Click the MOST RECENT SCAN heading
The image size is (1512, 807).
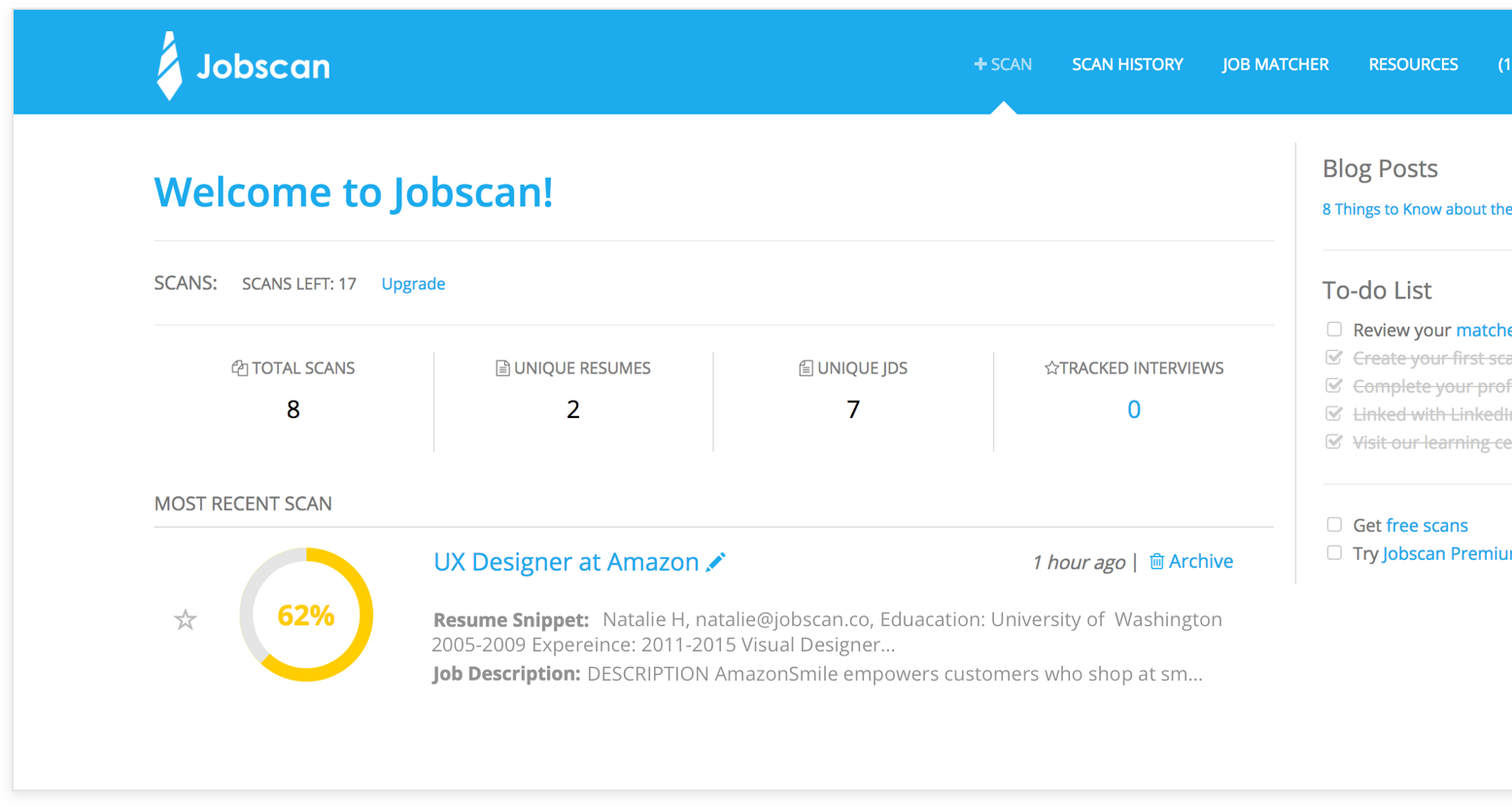point(243,504)
